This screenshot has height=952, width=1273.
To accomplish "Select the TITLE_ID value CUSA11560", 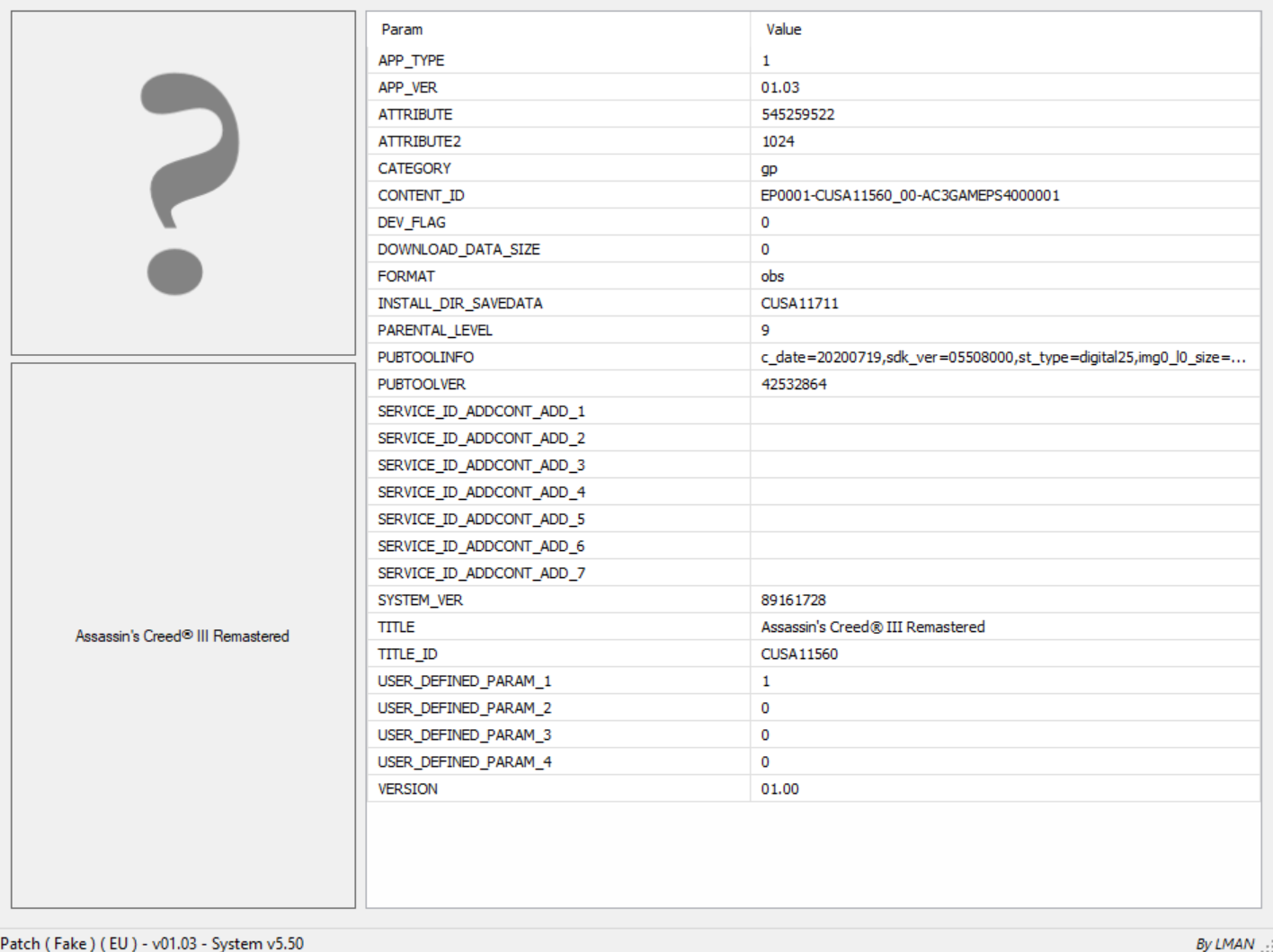I will [799, 654].
